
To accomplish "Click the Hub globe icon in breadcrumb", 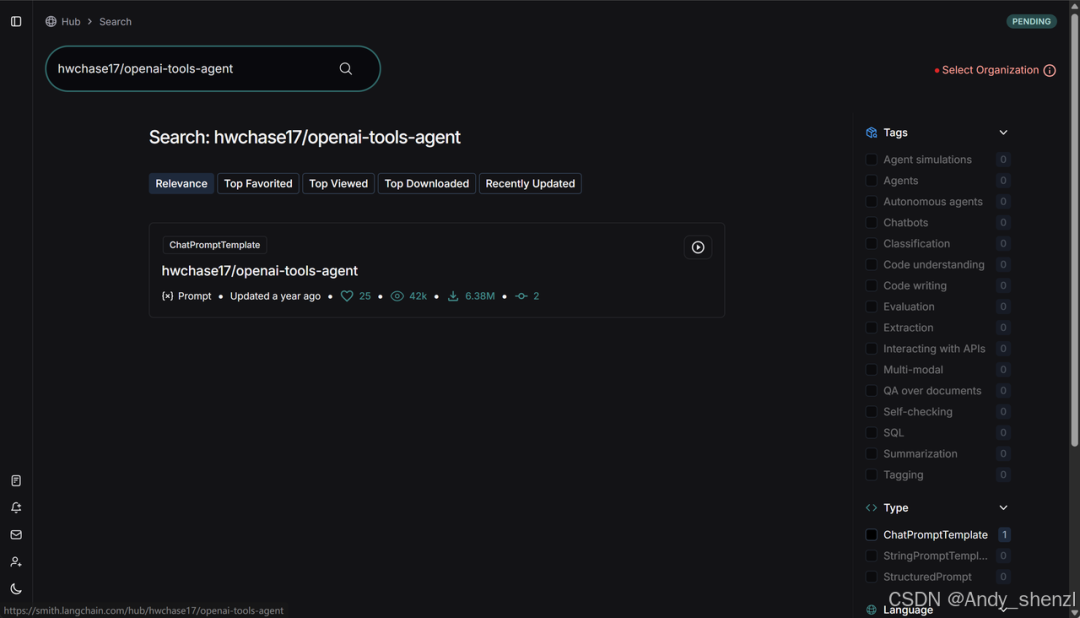I will [51, 21].
